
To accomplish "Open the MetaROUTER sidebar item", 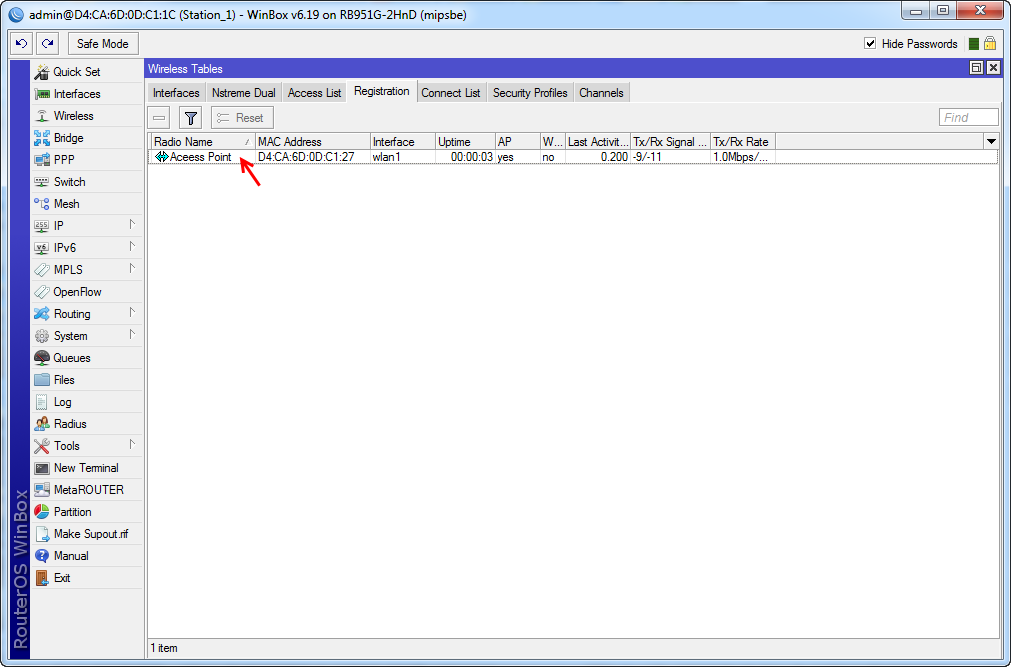I will [86, 490].
